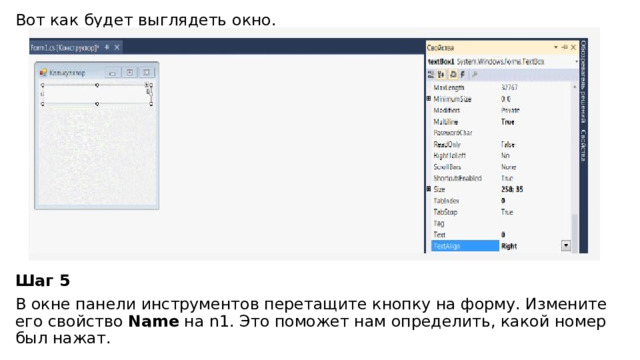Select the TabIndex property row

pos(502,201)
